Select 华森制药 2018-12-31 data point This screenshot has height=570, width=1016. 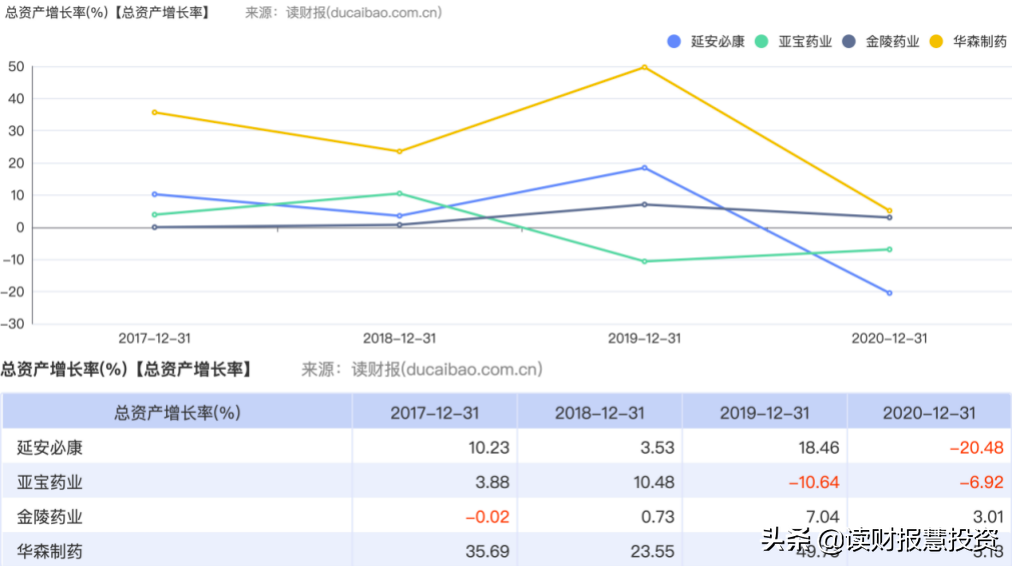point(399,152)
